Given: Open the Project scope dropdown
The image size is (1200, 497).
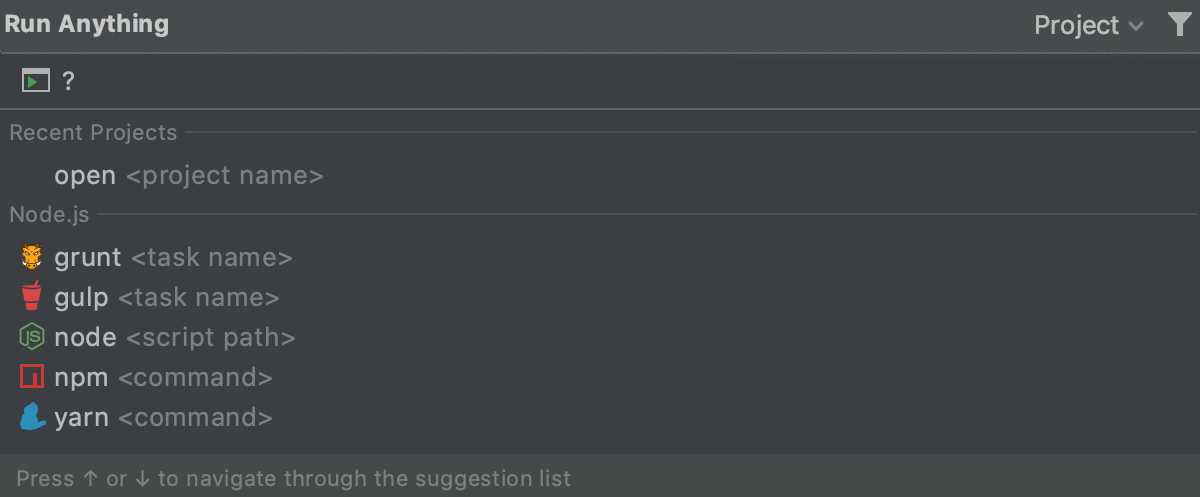Looking at the screenshot, I should 1076,25.
